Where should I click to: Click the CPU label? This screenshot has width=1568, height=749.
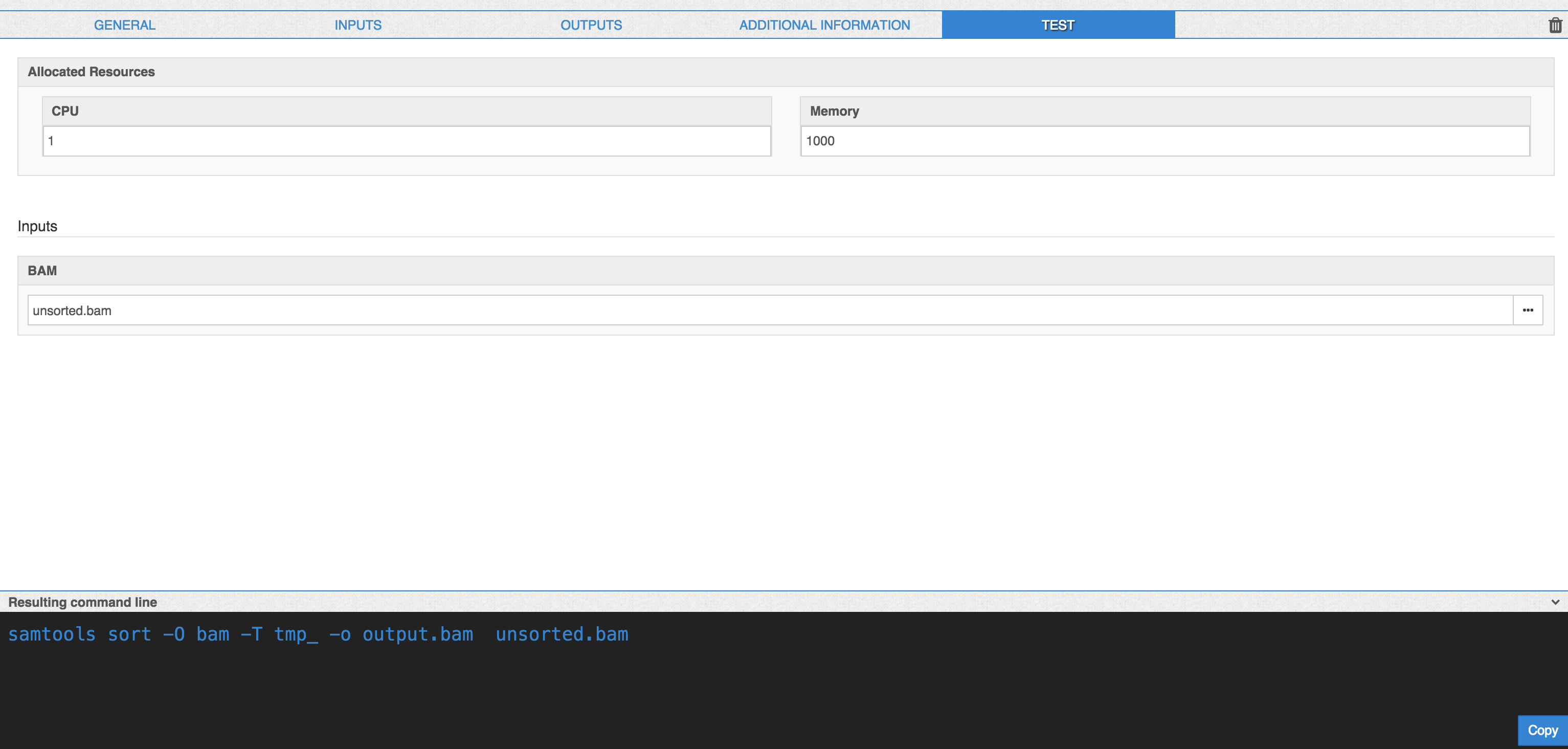point(65,111)
